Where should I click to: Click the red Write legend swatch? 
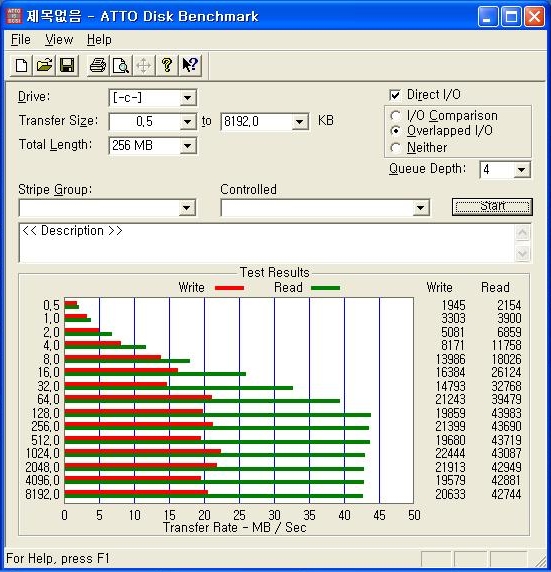tap(230, 288)
